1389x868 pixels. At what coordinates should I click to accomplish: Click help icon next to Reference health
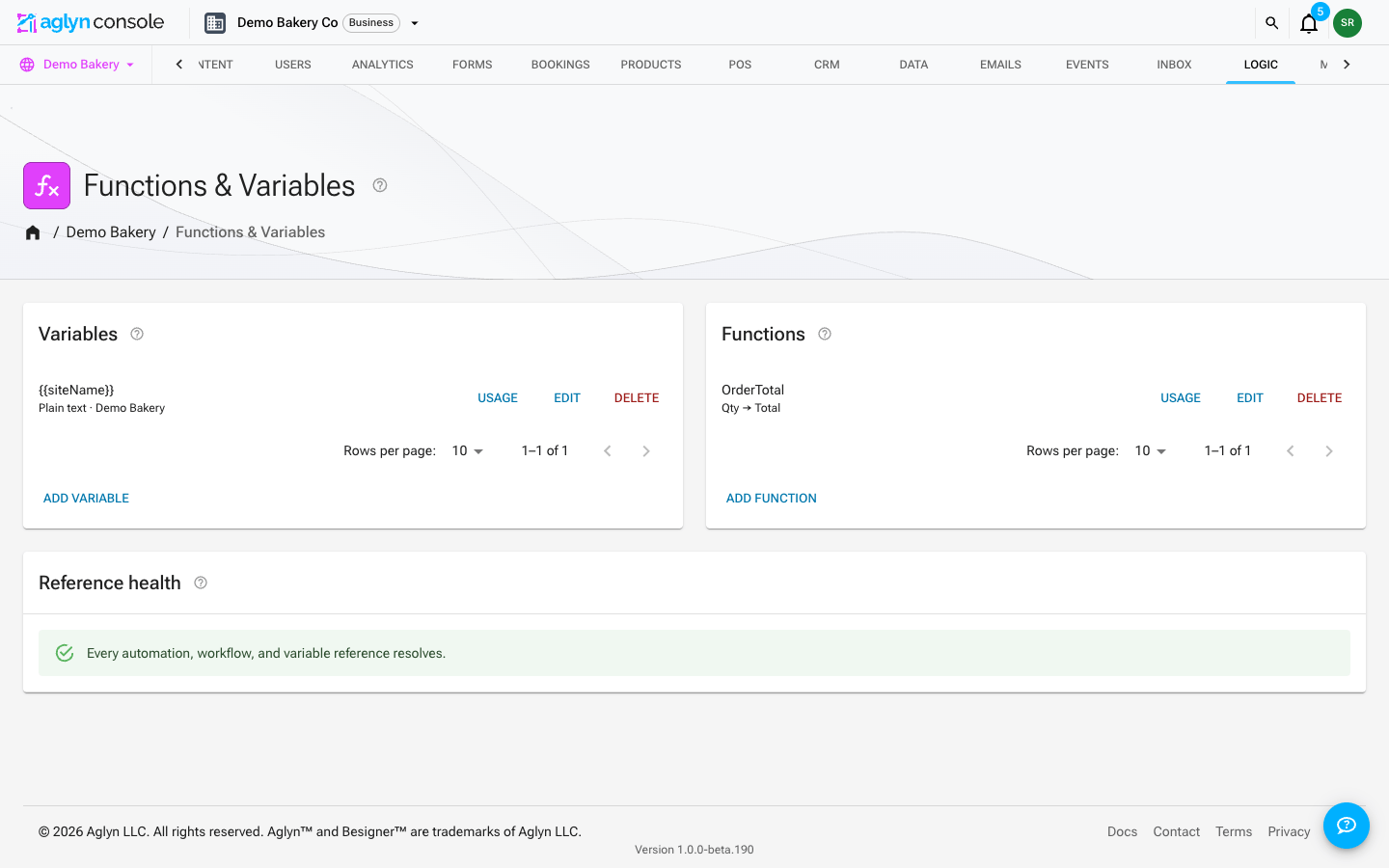click(201, 583)
